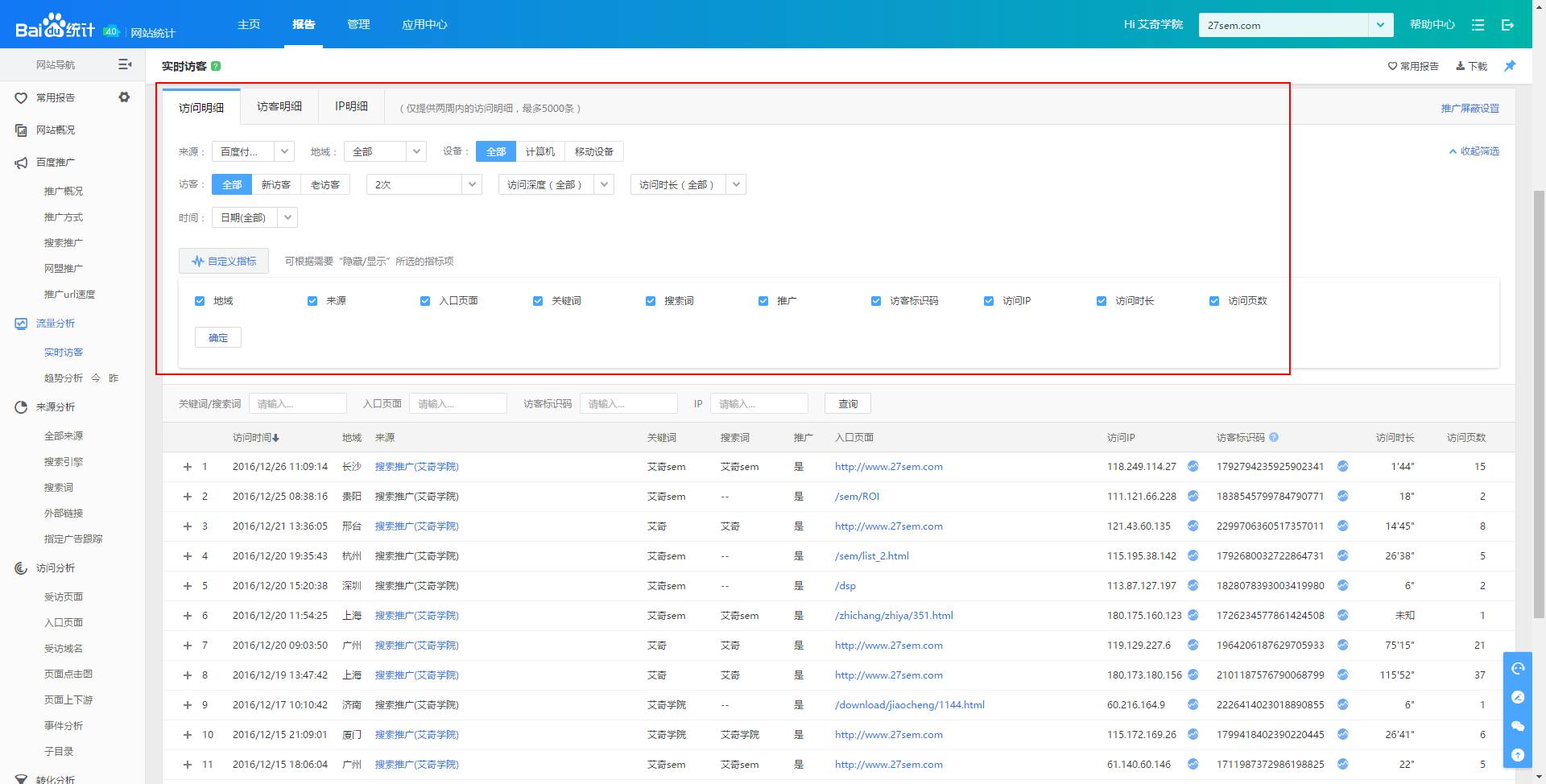This screenshot has height=784, width=1546.
Task: Click the 关键词/搜索词 input field
Action: [298, 404]
